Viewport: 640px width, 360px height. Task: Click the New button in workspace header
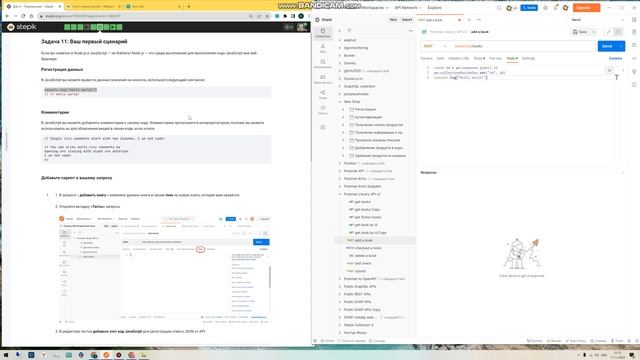(x=393, y=20)
